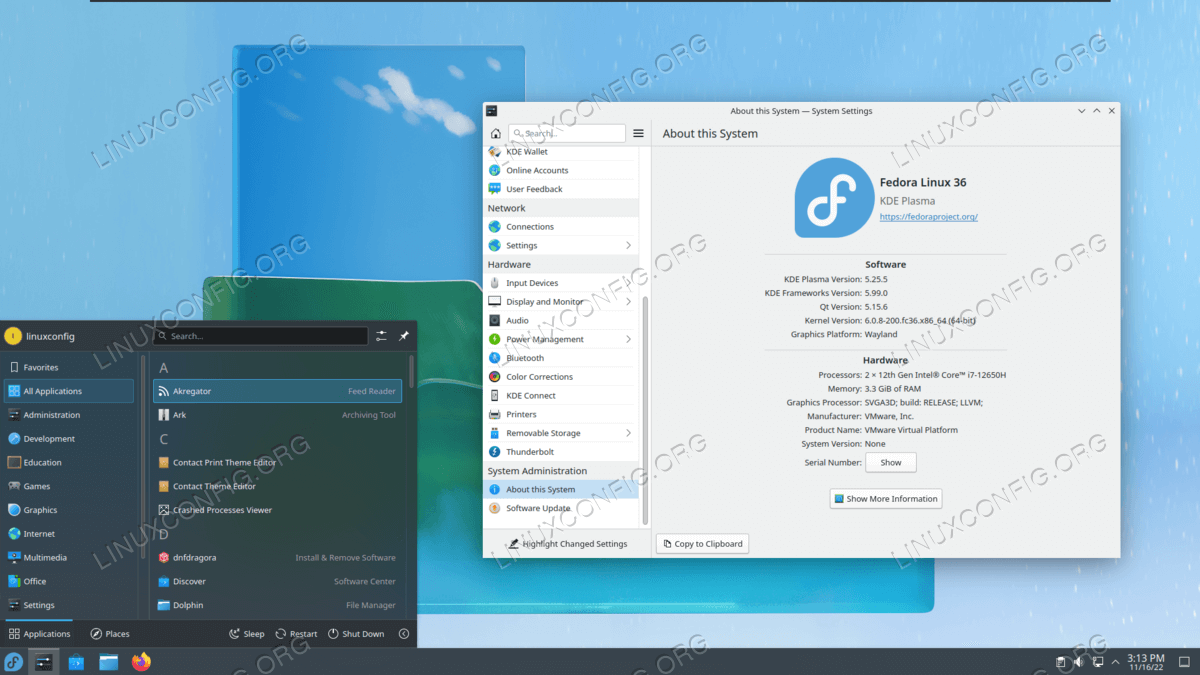Image resolution: width=1200 pixels, height=675 pixels.
Task: Select the Favorites category in the launcher
Action: 69,367
